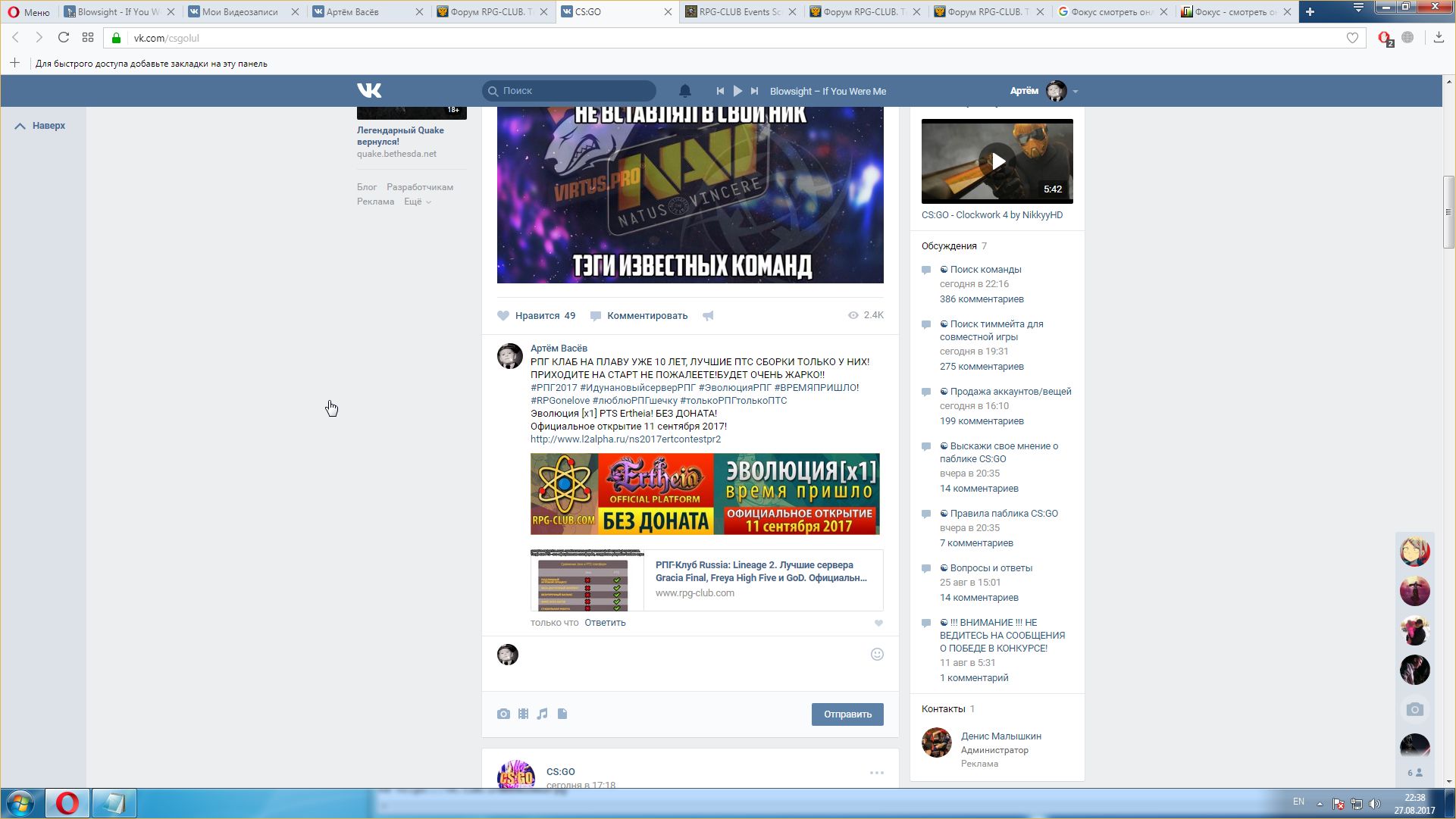Screen dimensions: 1456x819
Task: Play the Clockwork 4 video thumbnail
Action: 997,161
